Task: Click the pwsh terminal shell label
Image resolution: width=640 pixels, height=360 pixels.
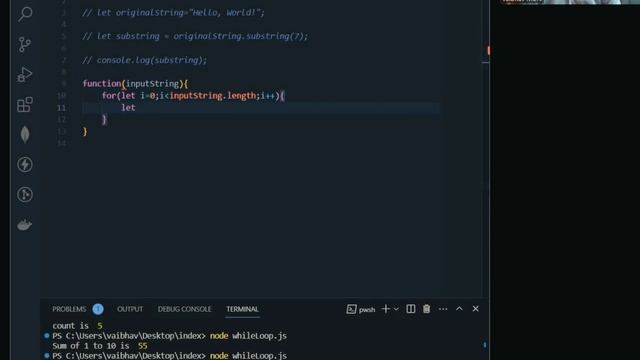Action: (367, 310)
